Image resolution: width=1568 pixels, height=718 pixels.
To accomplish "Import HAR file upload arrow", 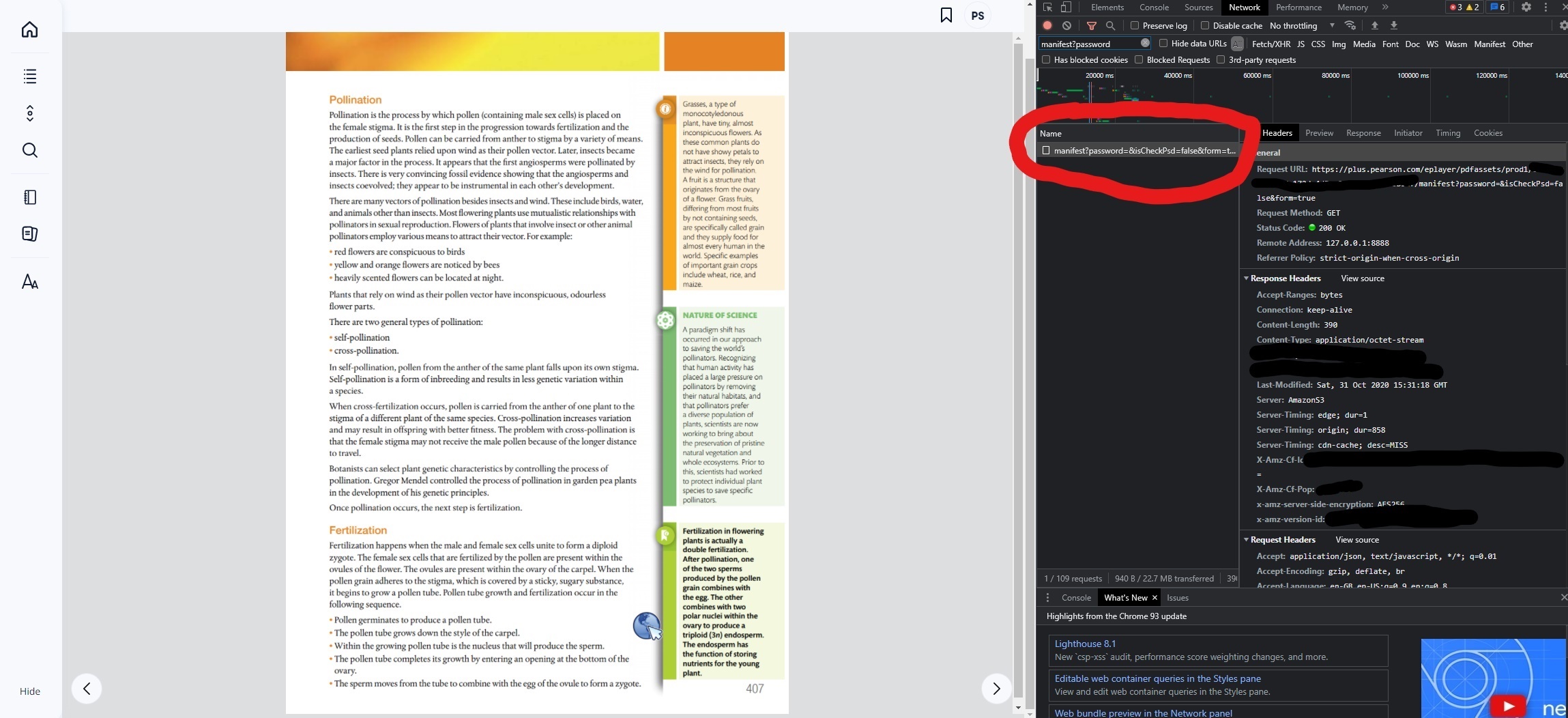I will (x=1375, y=25).
